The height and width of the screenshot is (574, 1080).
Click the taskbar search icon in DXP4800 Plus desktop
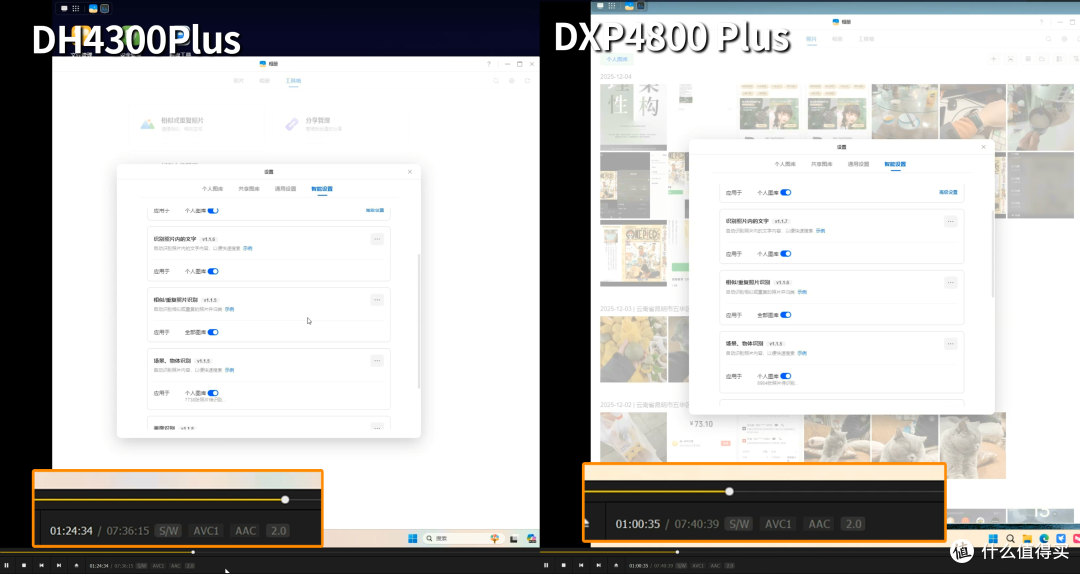pyautogui.click(x=1010, y=538)
